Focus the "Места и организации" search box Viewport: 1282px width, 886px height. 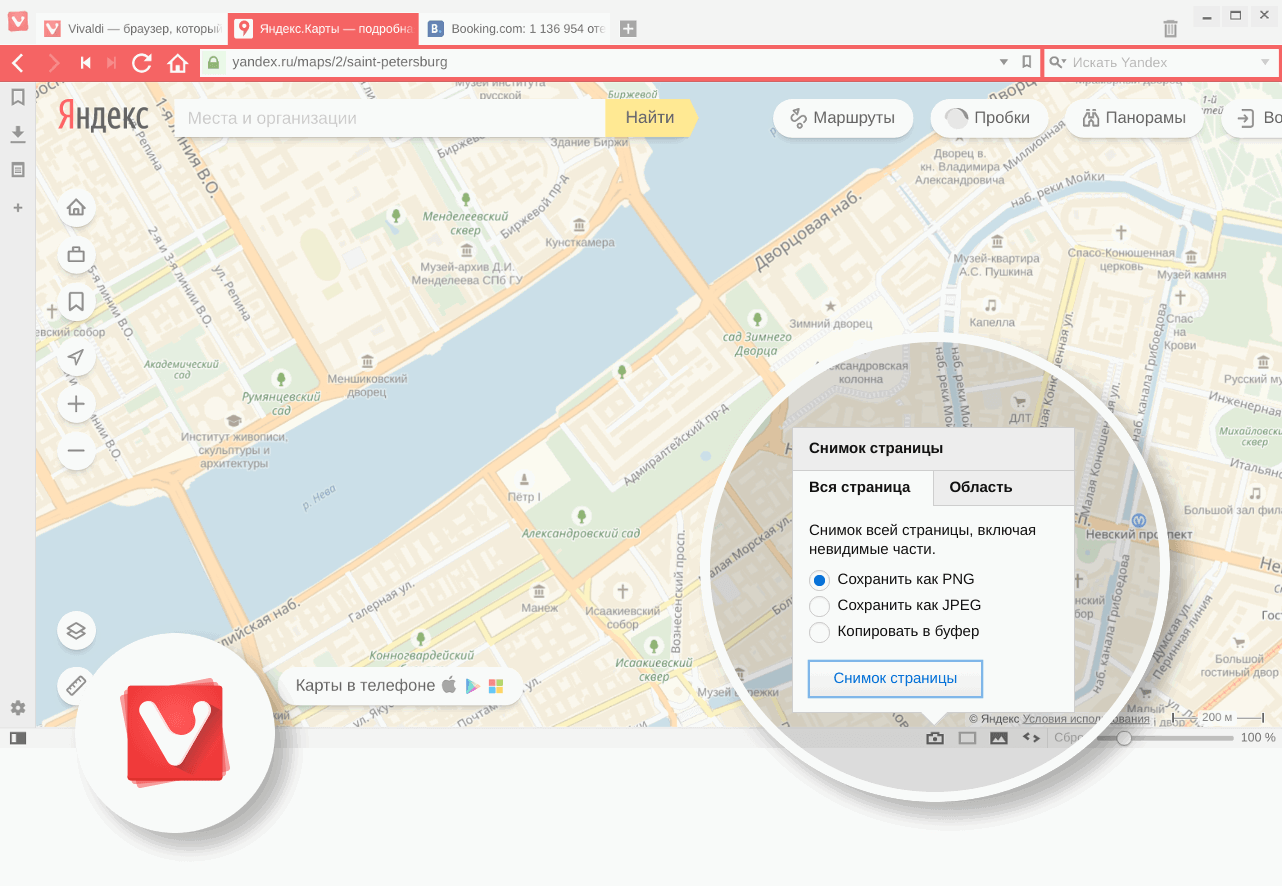(390, 118)
